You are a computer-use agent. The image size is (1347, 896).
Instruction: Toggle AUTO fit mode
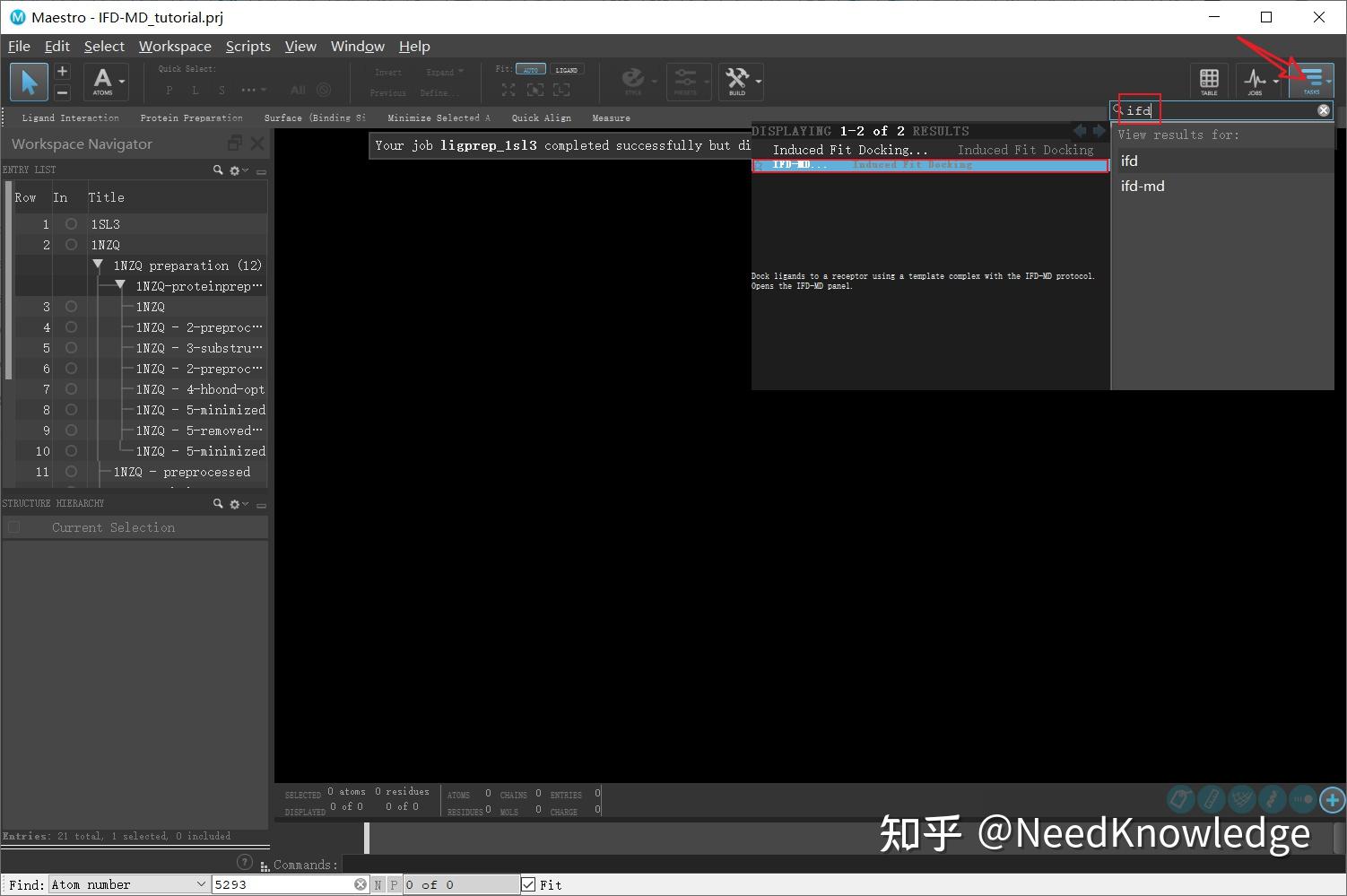pos(531,68)
